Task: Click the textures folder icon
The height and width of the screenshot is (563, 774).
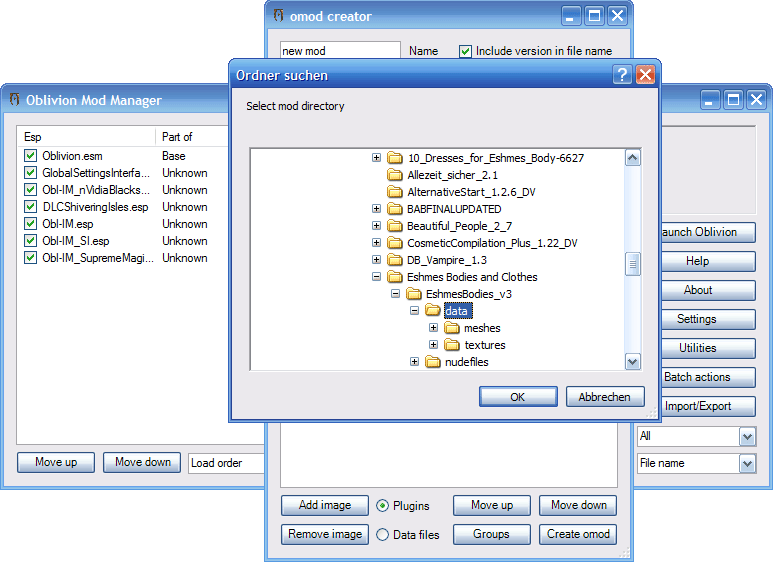Action: [x=452, y=344]
